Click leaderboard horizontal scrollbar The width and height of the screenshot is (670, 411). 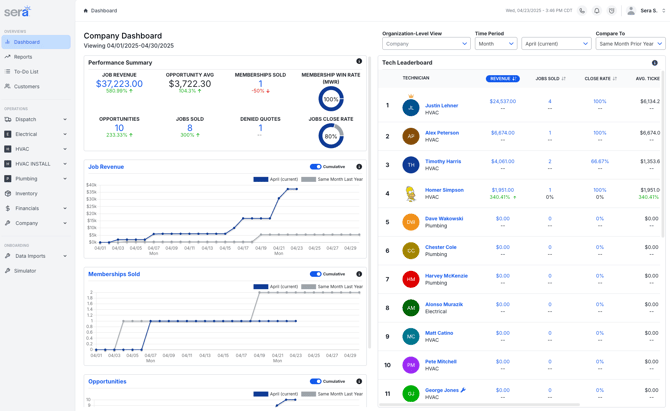point(479,404)
